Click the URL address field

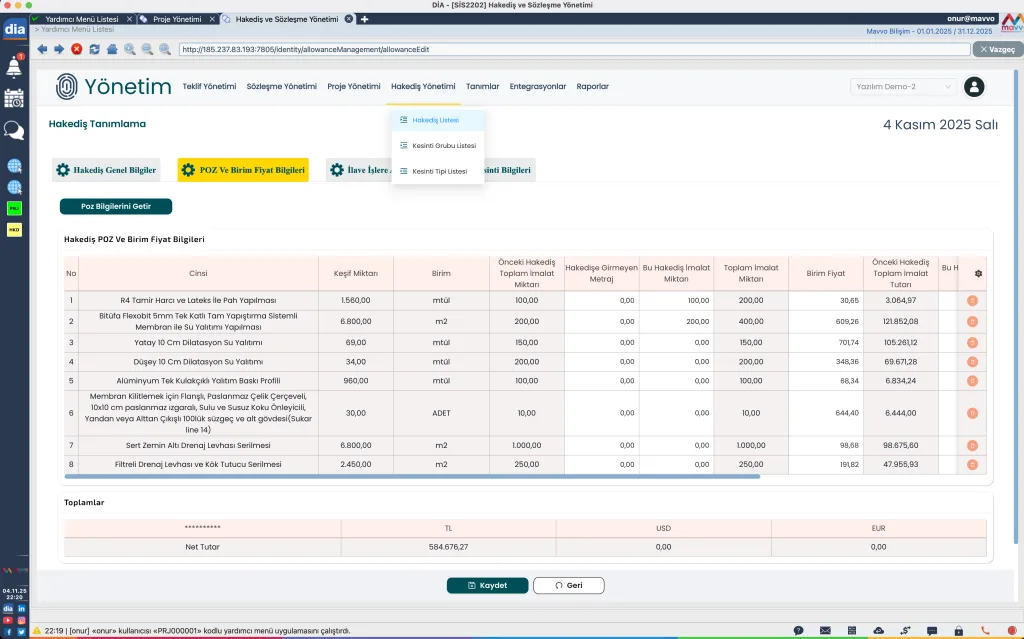[570, 48]
